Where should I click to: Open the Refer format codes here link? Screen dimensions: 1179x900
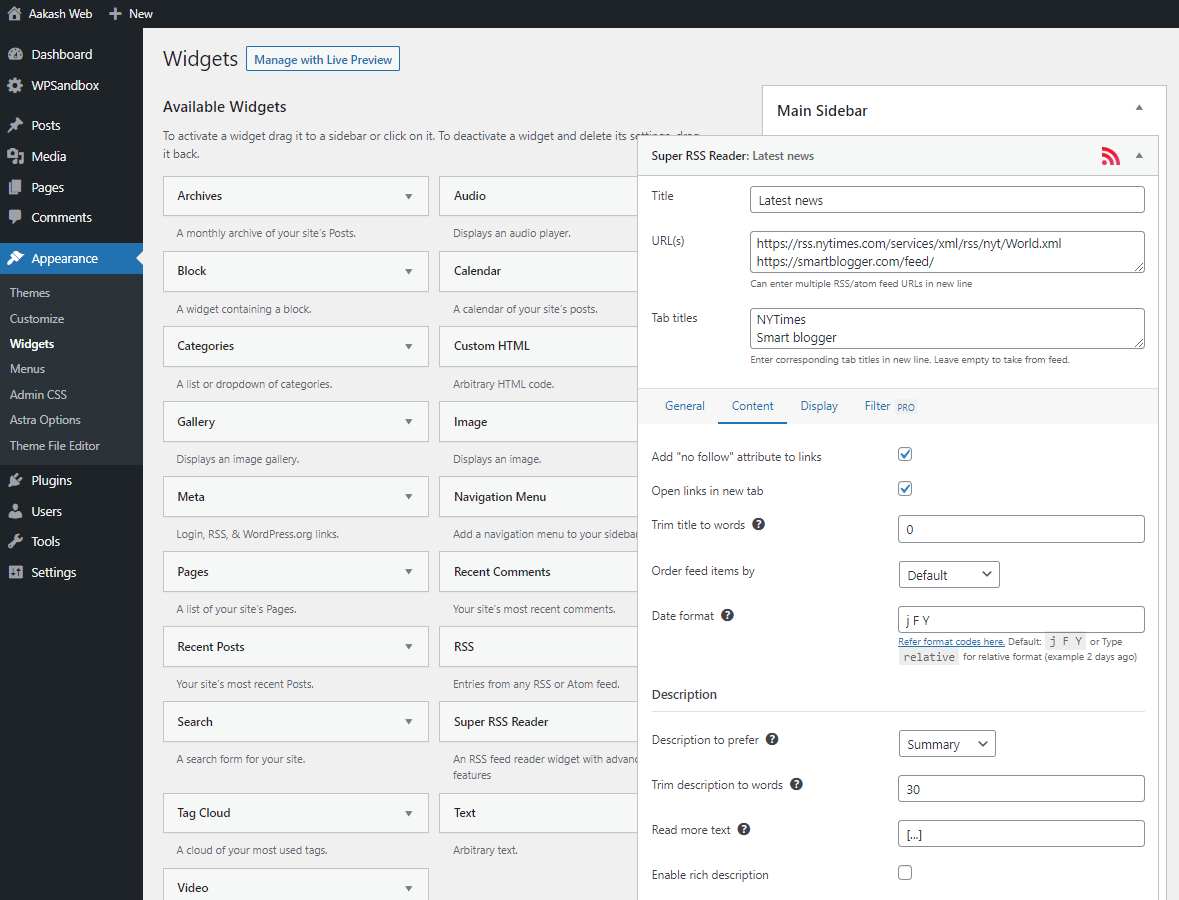[950, 641]
